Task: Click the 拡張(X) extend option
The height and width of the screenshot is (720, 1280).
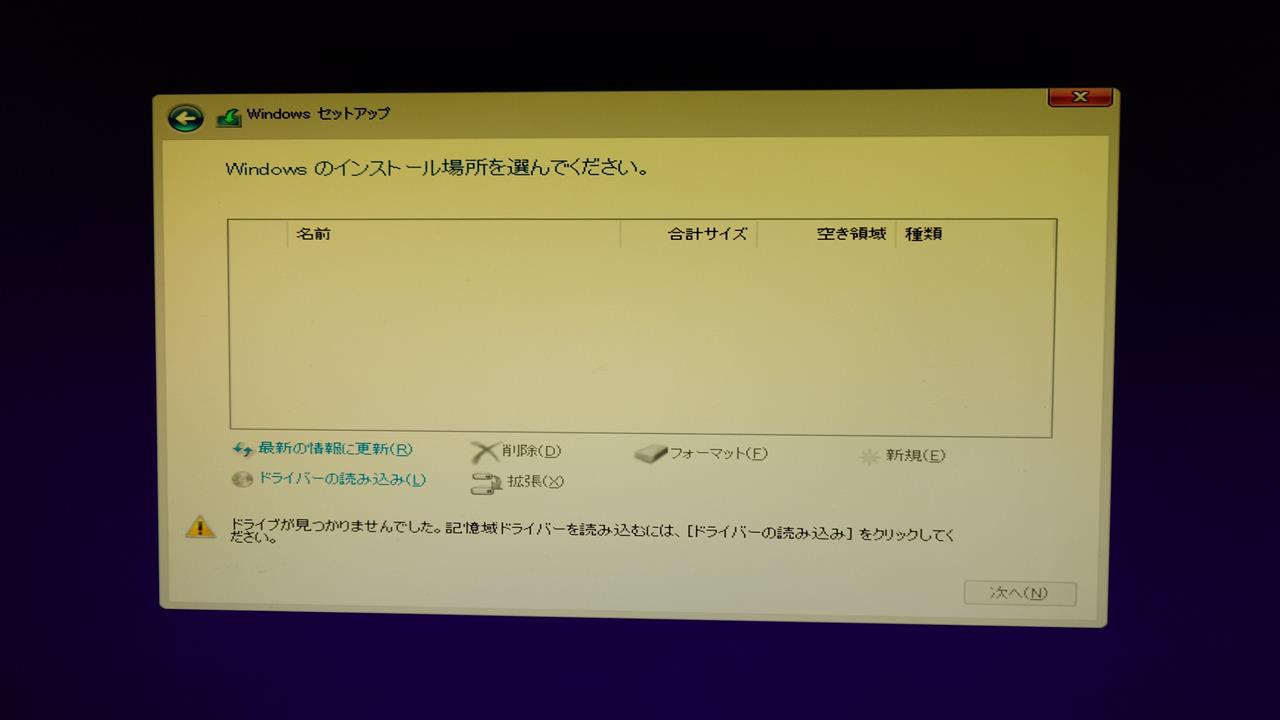Action: 536,482
